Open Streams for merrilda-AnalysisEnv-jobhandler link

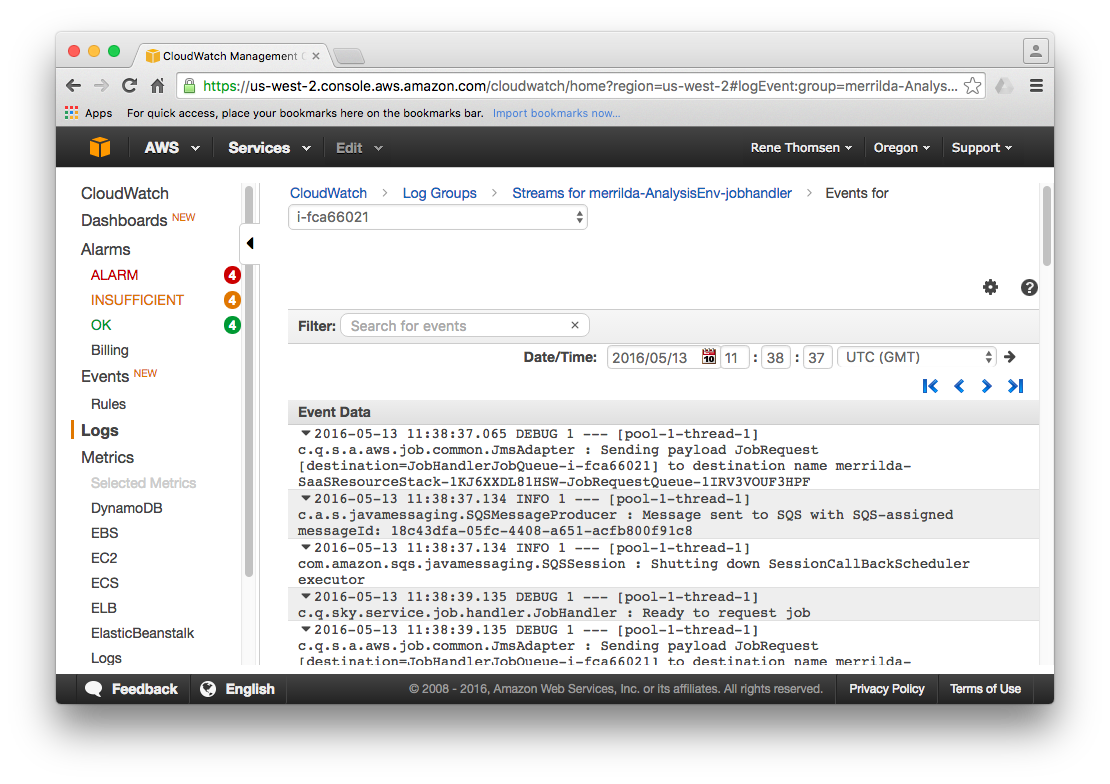(652, 193)
